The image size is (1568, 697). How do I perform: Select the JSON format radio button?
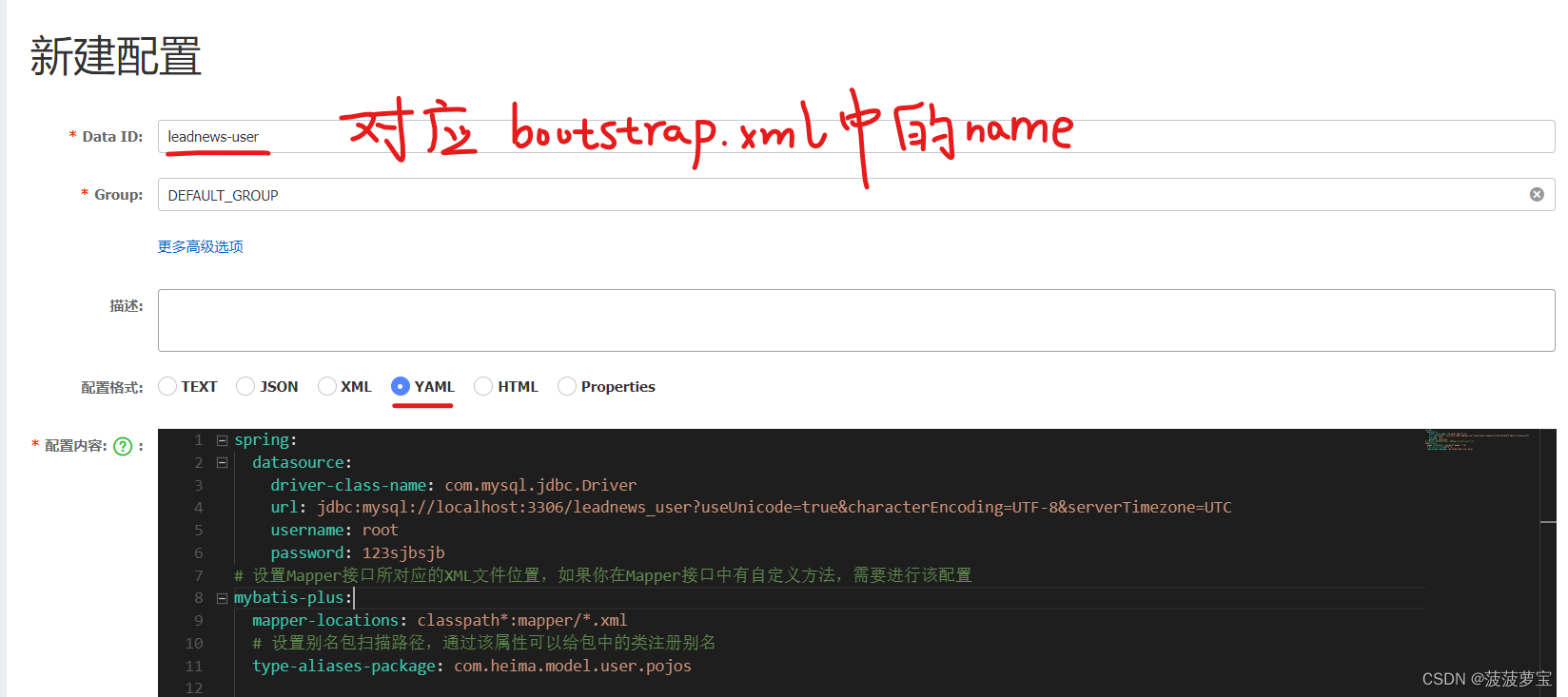(245, 386)
